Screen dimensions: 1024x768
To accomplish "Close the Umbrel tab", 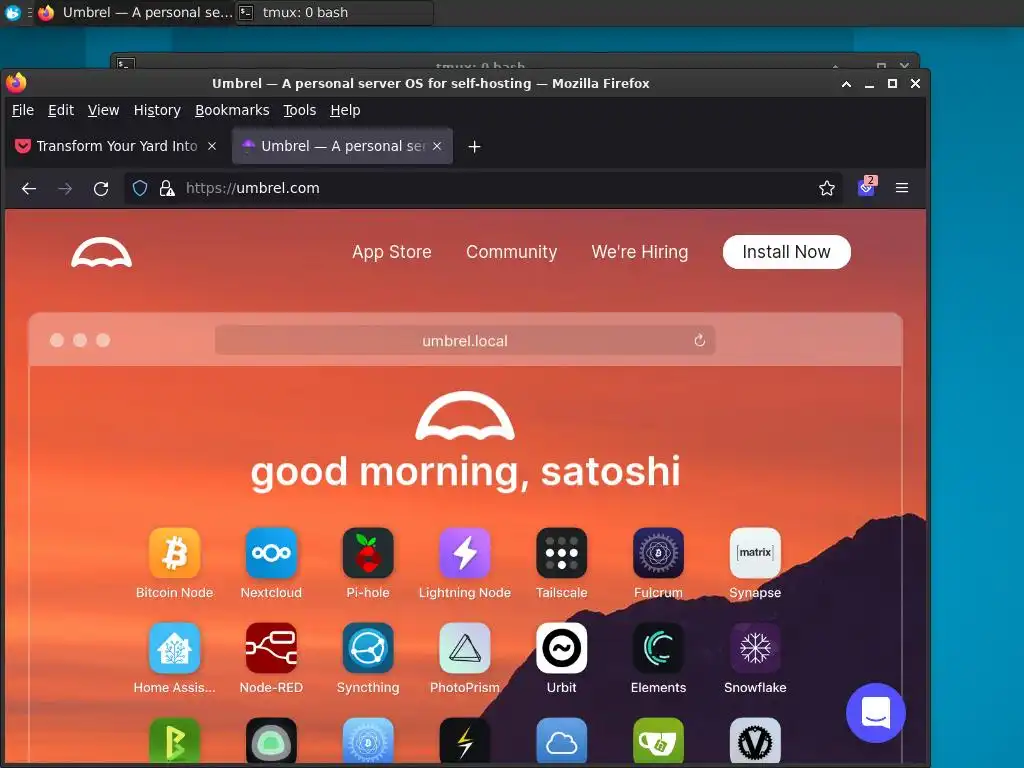I will 437,146.
